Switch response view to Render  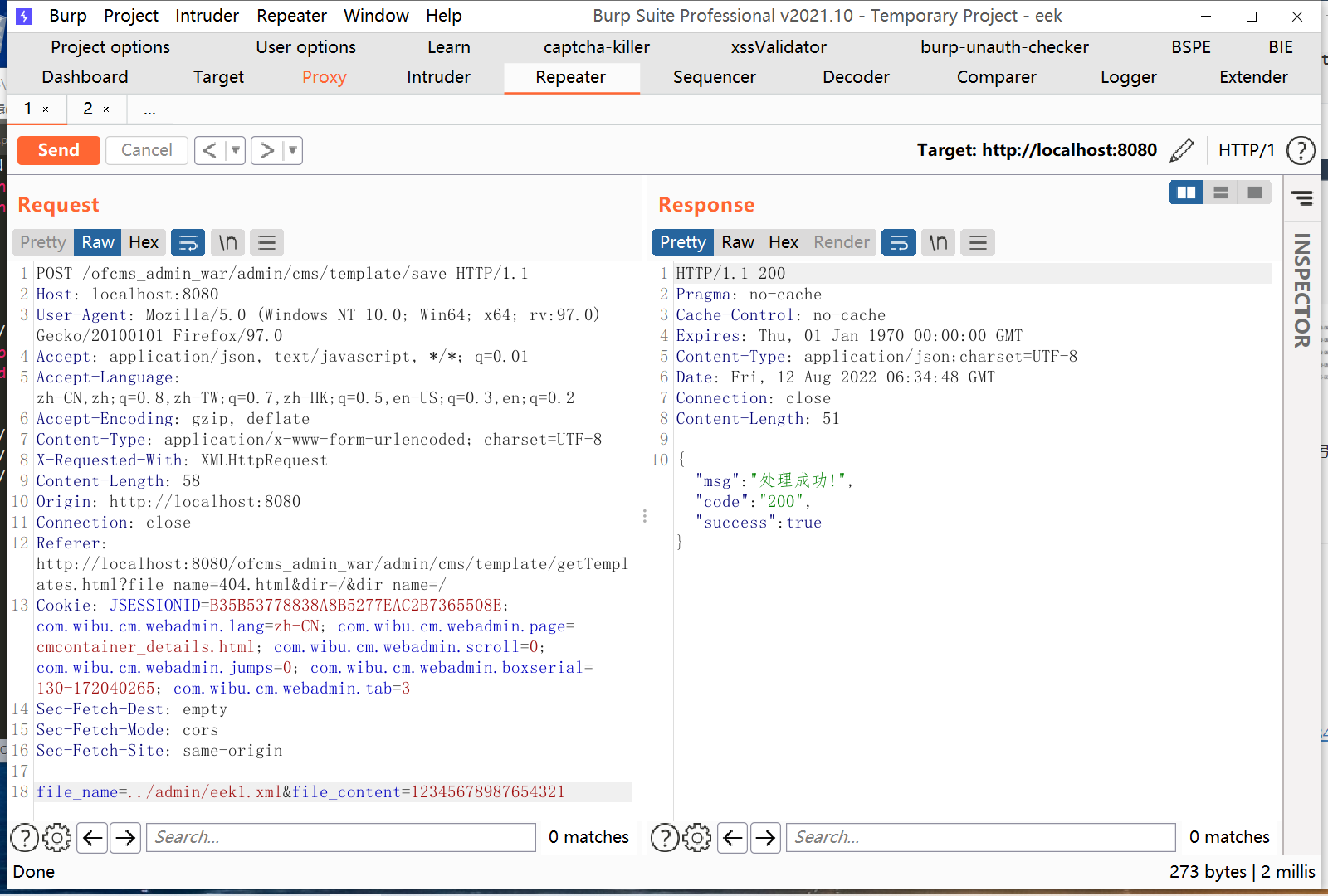click(x=842, y=242)
